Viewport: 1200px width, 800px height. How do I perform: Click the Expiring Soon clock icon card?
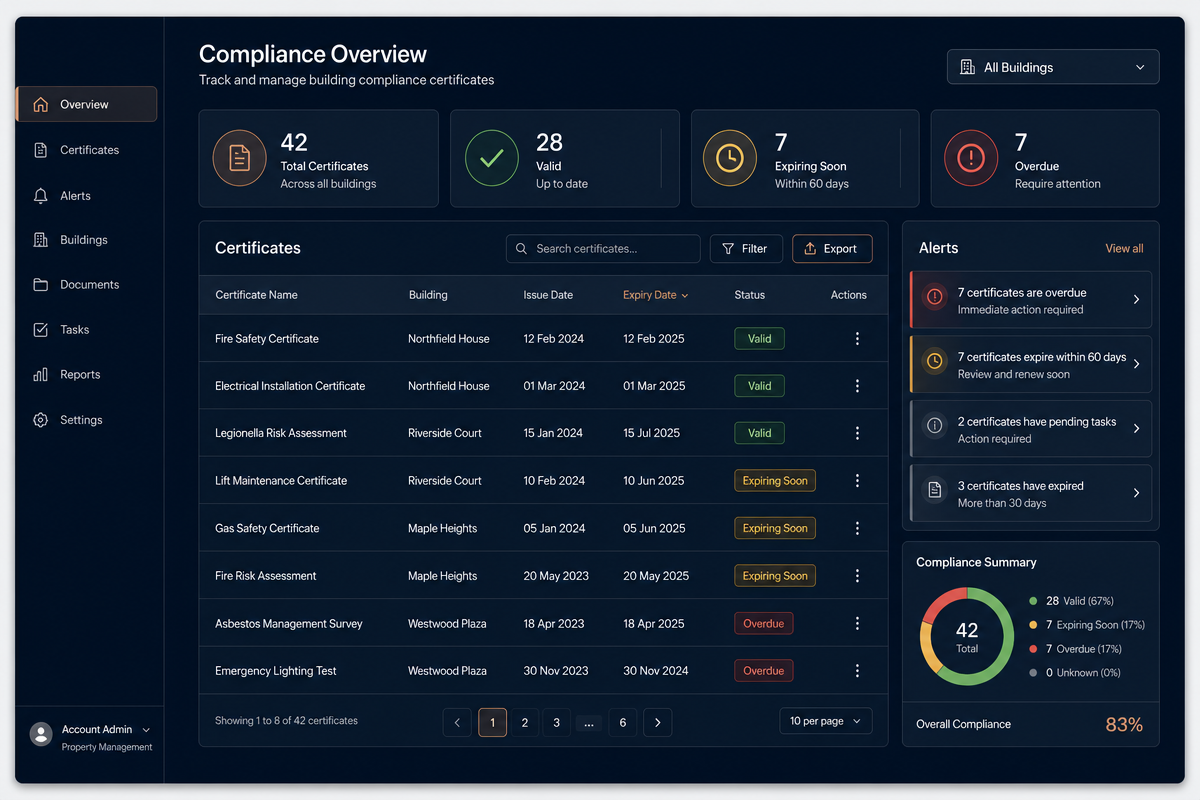click(729, 158)
